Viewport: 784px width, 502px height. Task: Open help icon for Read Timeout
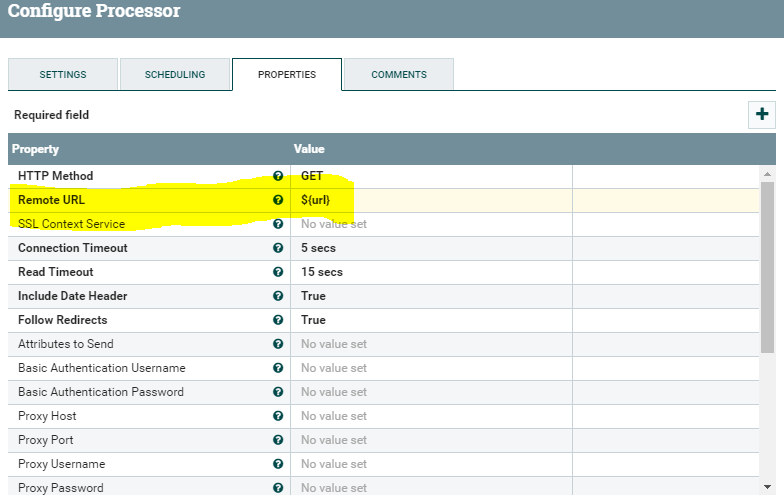(278, 272)
